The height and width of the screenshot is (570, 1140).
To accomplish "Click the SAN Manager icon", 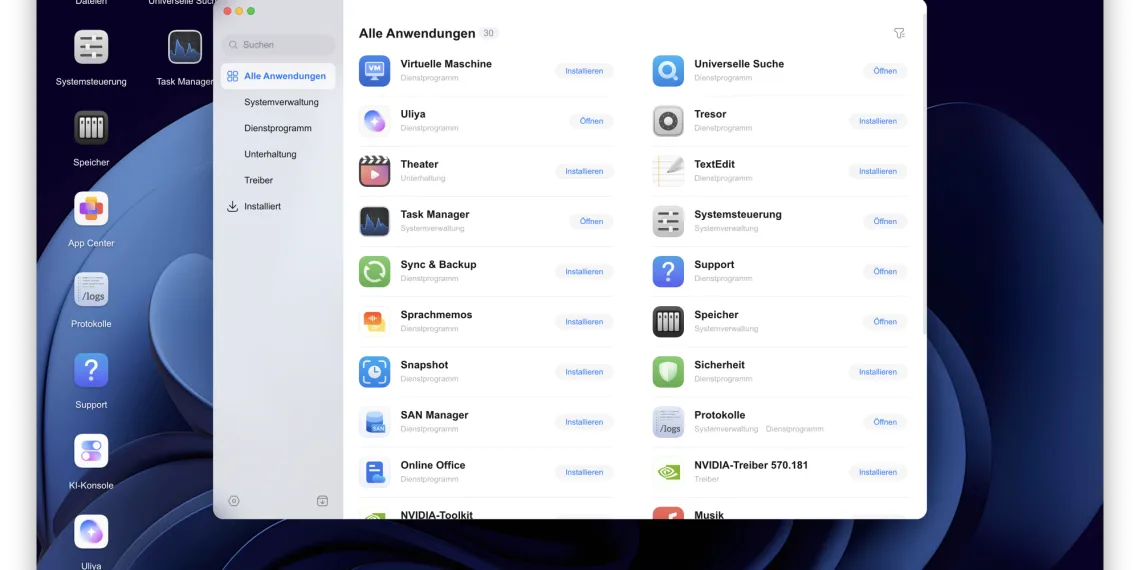I will point(374,422).
